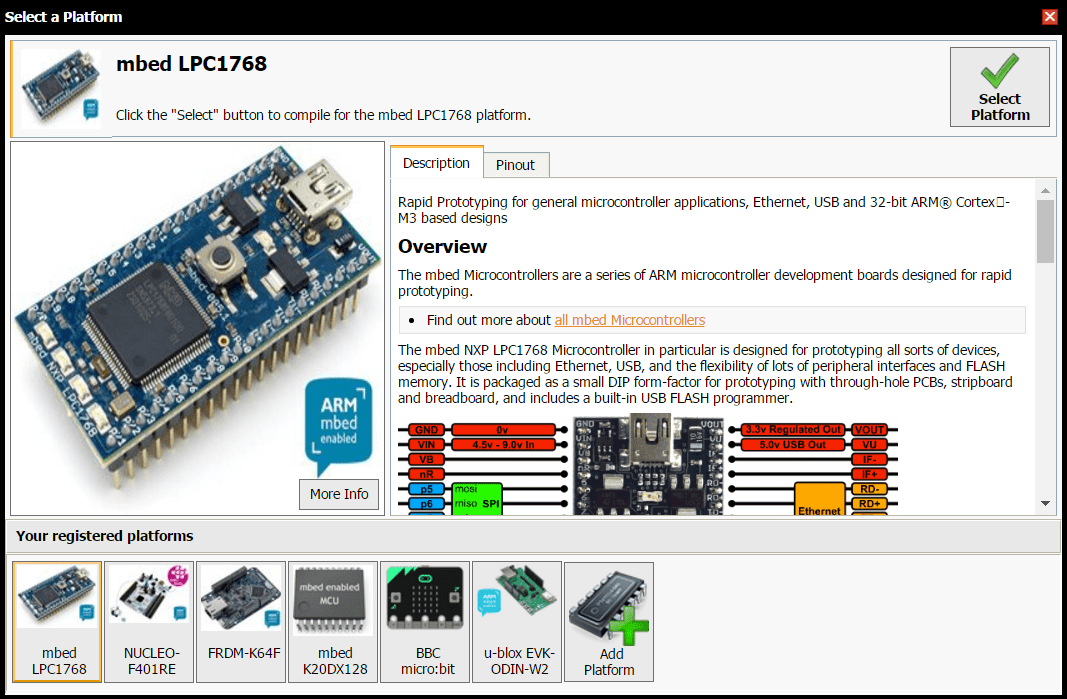1067x699 pixels.
Task: Close the Select a Platform dialog
Action: coord(1050,17)
